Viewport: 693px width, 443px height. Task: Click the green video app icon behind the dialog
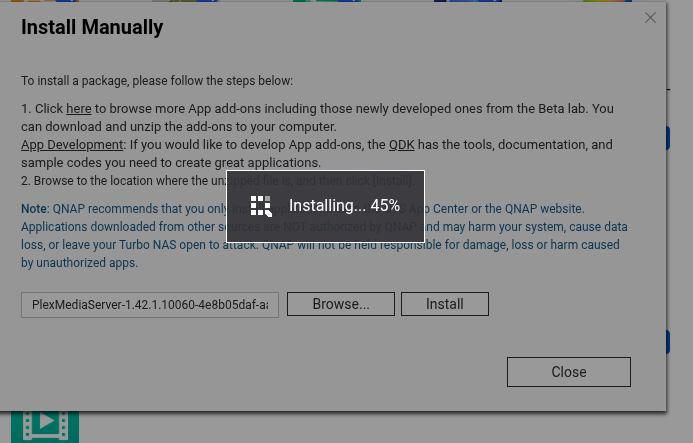tap(45, 426)
